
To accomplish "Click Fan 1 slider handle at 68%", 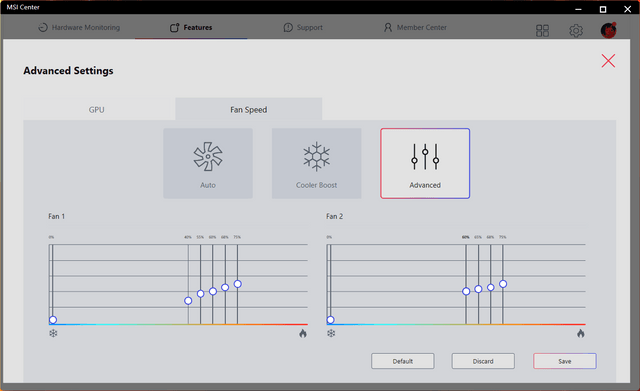I will point(225,287).
